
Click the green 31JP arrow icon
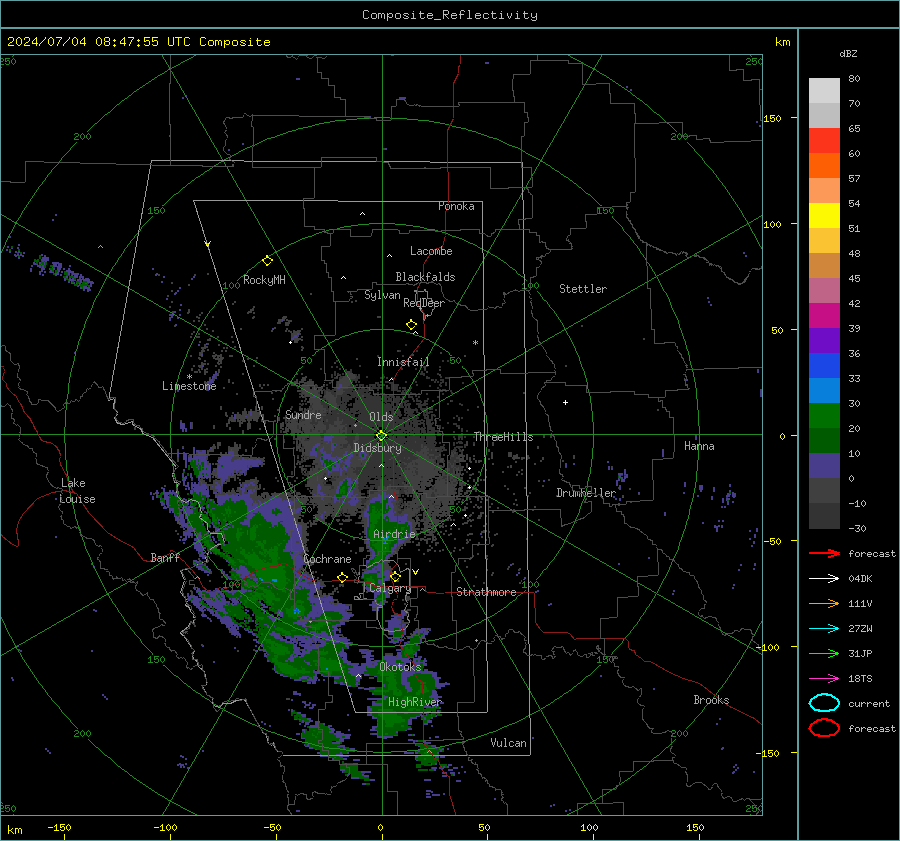824,653
